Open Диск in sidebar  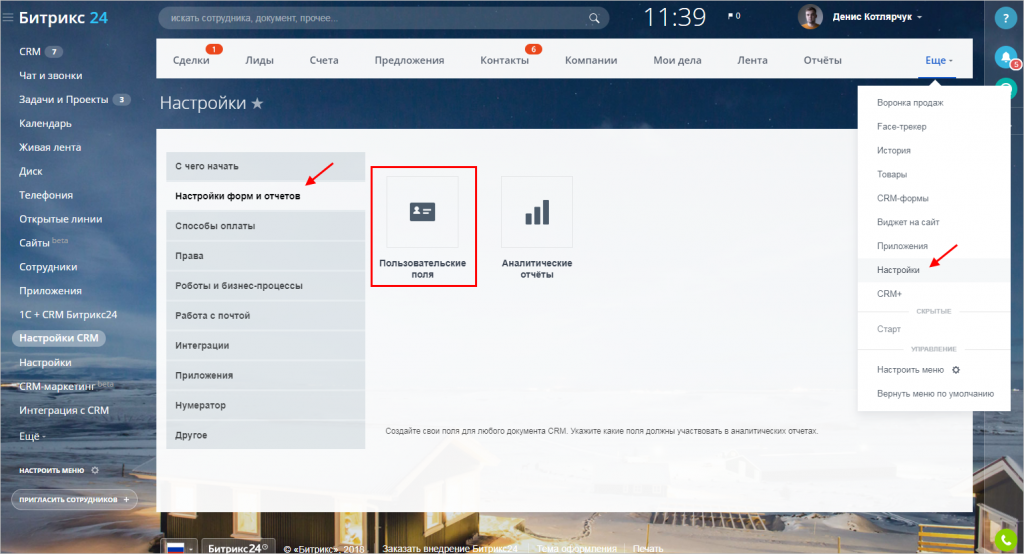click(31, 171)
